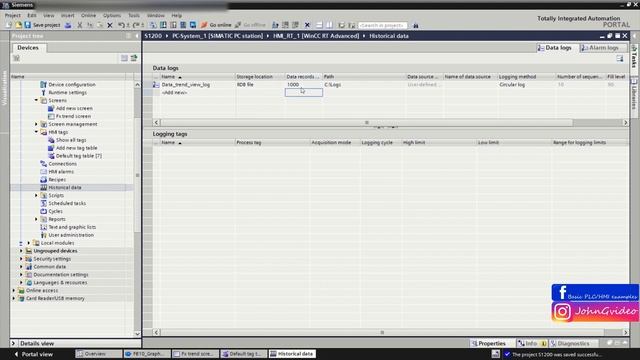Collapse the project tree with arrow icon
This screenshot has width=640, height=360.
[137, 36]
